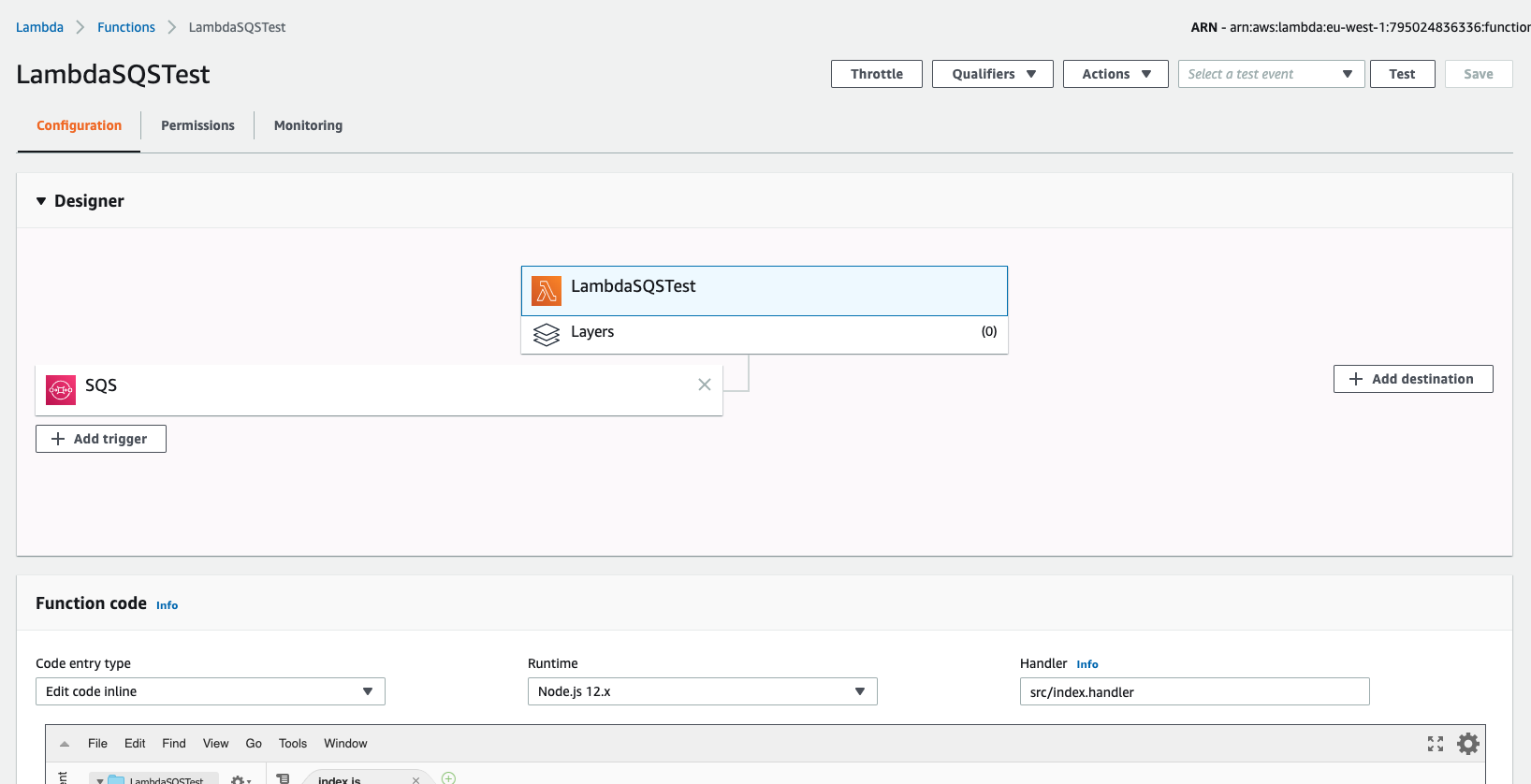
Task: Click the Layers stack icon
Action: (547, 334)
